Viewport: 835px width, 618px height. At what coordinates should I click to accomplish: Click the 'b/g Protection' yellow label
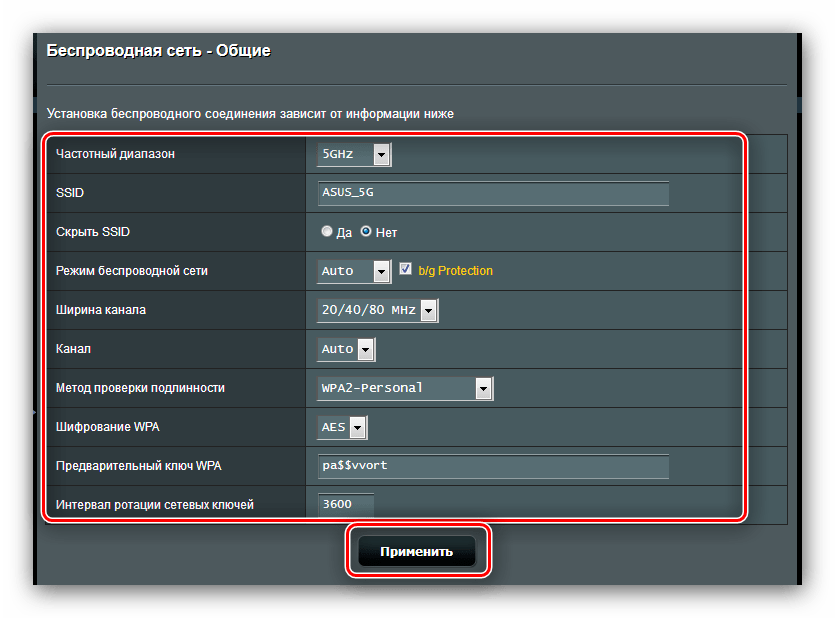coord(455,271)
